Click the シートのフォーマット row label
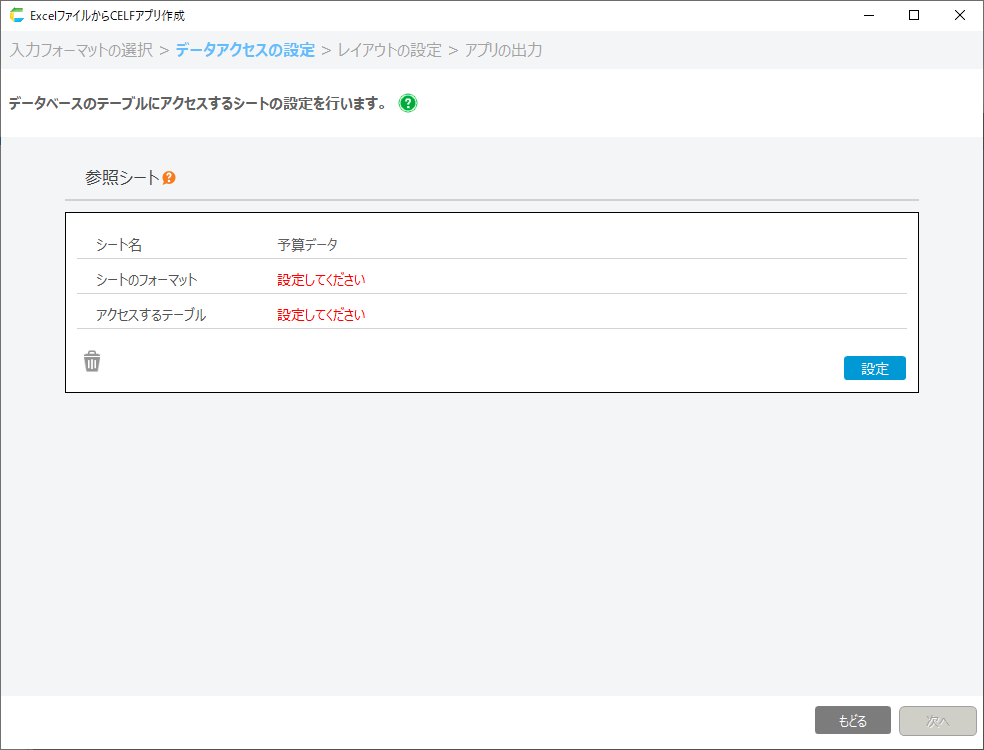This screenshot has width=984, height=750. click(x=146, y=280)
